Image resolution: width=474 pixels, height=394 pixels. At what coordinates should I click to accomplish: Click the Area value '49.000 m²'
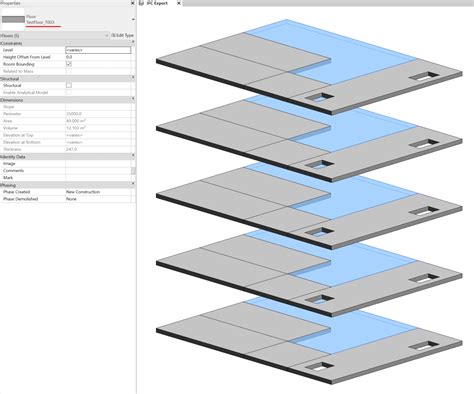click(x=76, y=121)
